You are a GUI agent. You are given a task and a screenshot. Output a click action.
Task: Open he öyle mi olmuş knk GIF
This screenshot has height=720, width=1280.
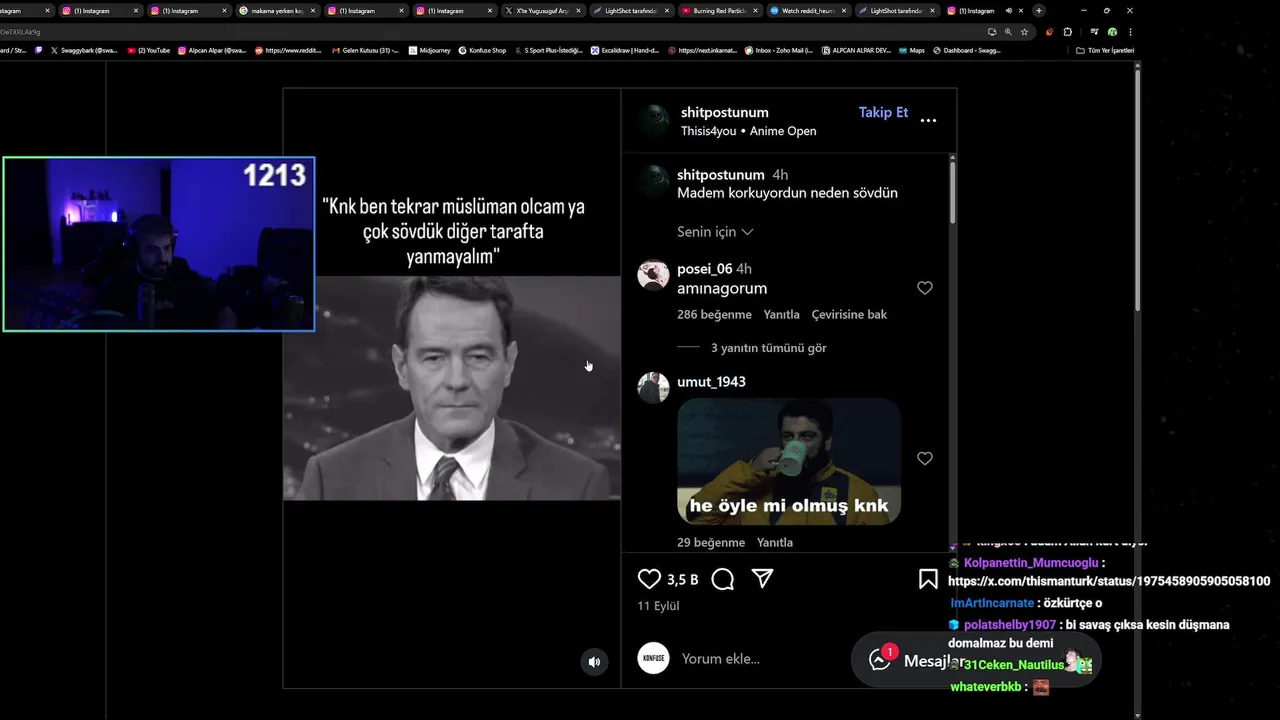coord(789,461)
